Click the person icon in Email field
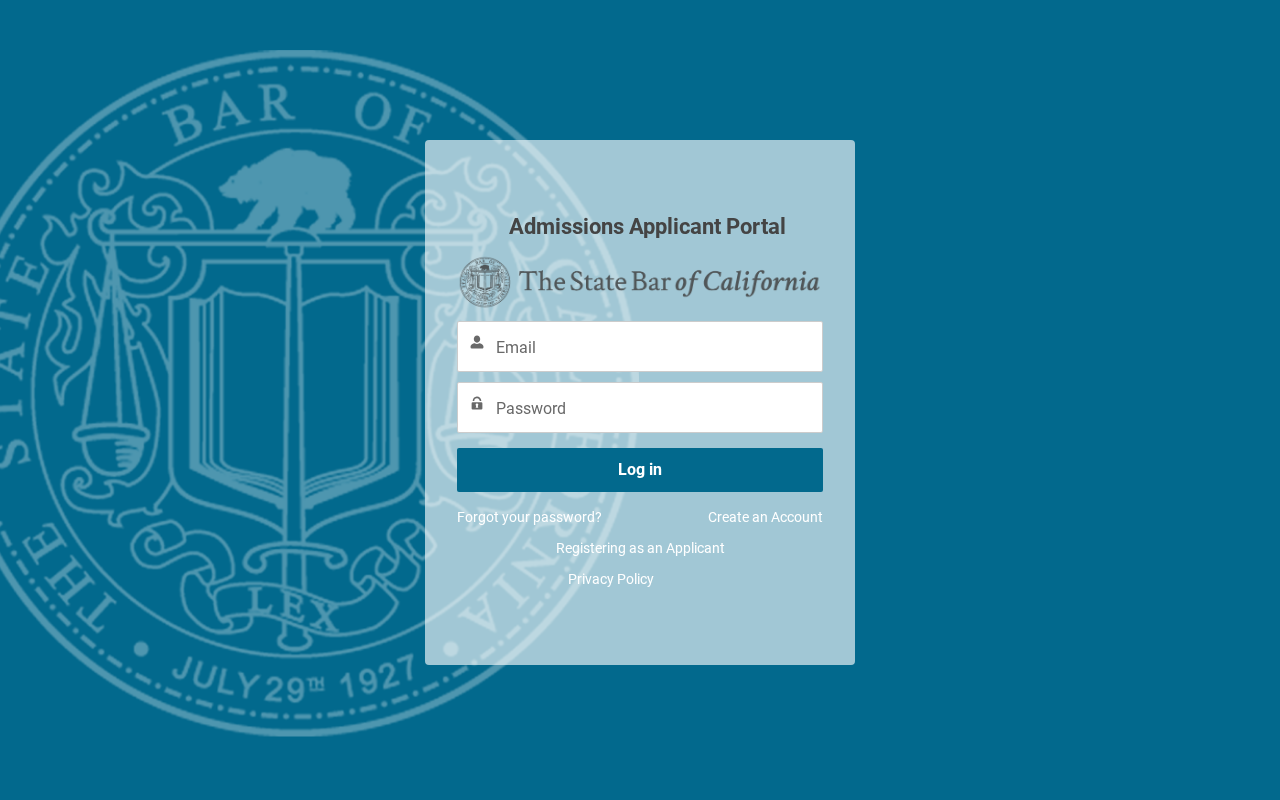 coord(477,343)
